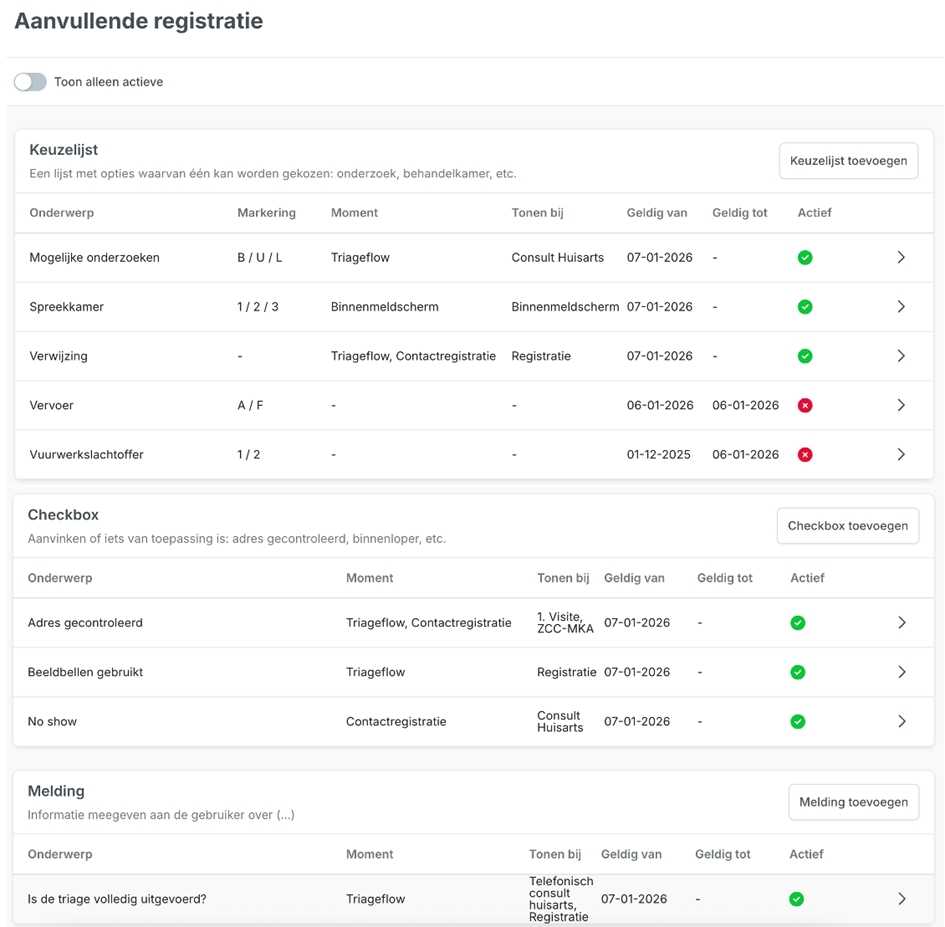Click green active status icon for Spreekkamer
Image resolution: width=945 pixels, height=927 pixels.
(805, 307)
